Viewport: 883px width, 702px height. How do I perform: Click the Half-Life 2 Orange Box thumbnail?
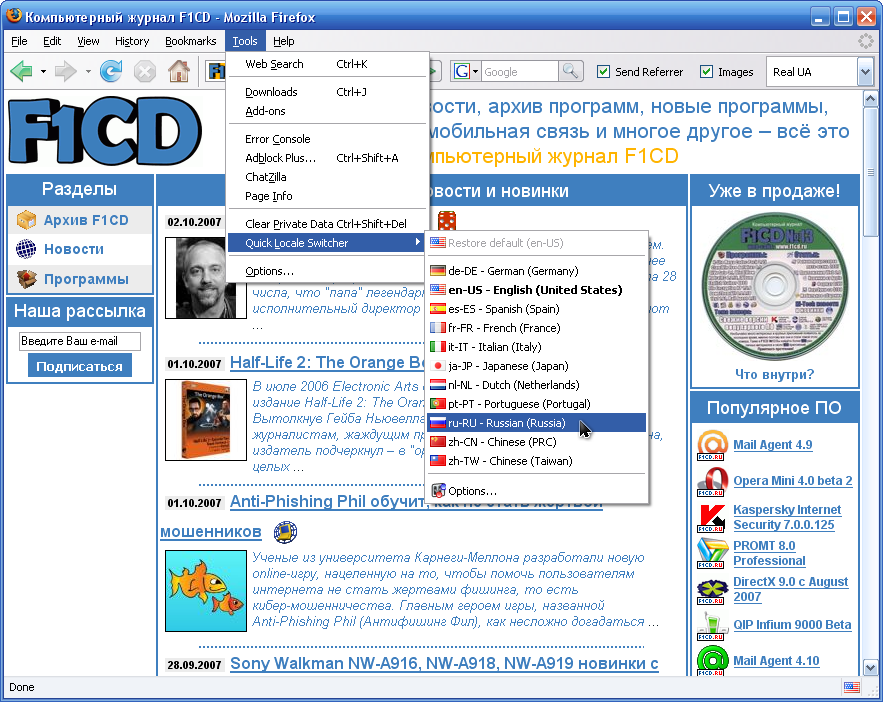click(x=206, y=420)
